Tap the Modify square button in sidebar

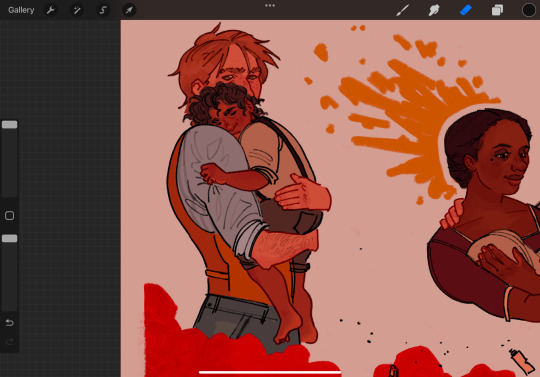[10, 216]
